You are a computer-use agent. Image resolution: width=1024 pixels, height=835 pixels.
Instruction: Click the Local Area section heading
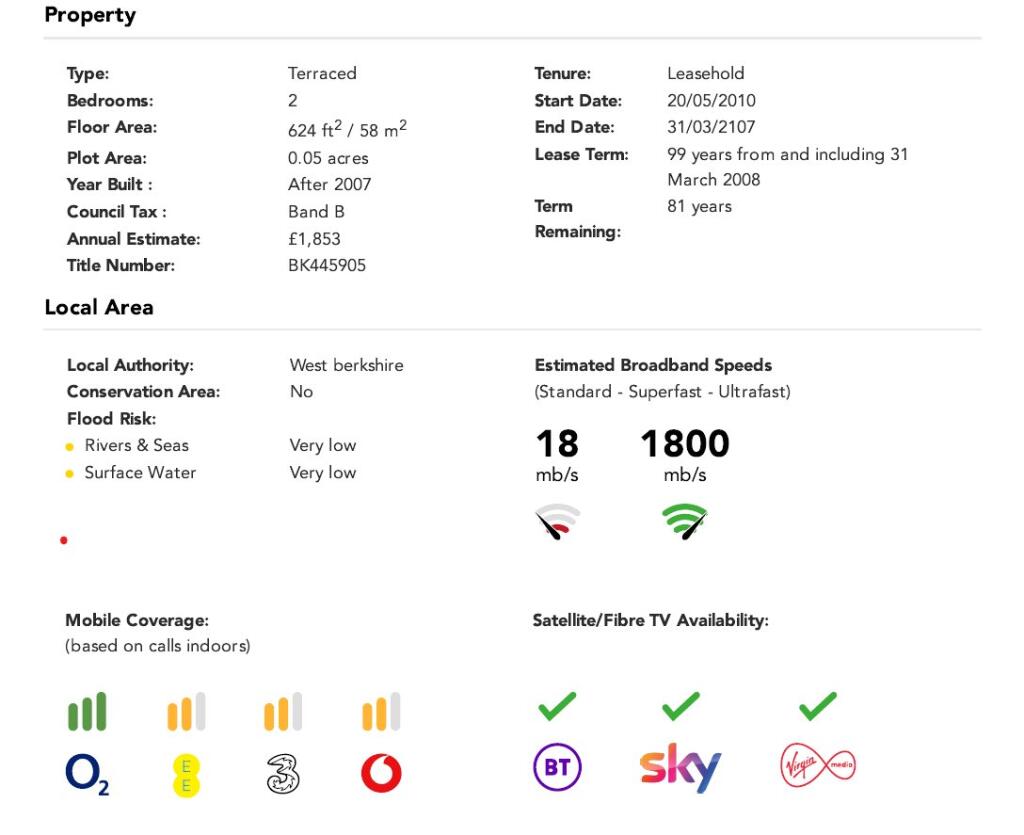coord(99,307)
